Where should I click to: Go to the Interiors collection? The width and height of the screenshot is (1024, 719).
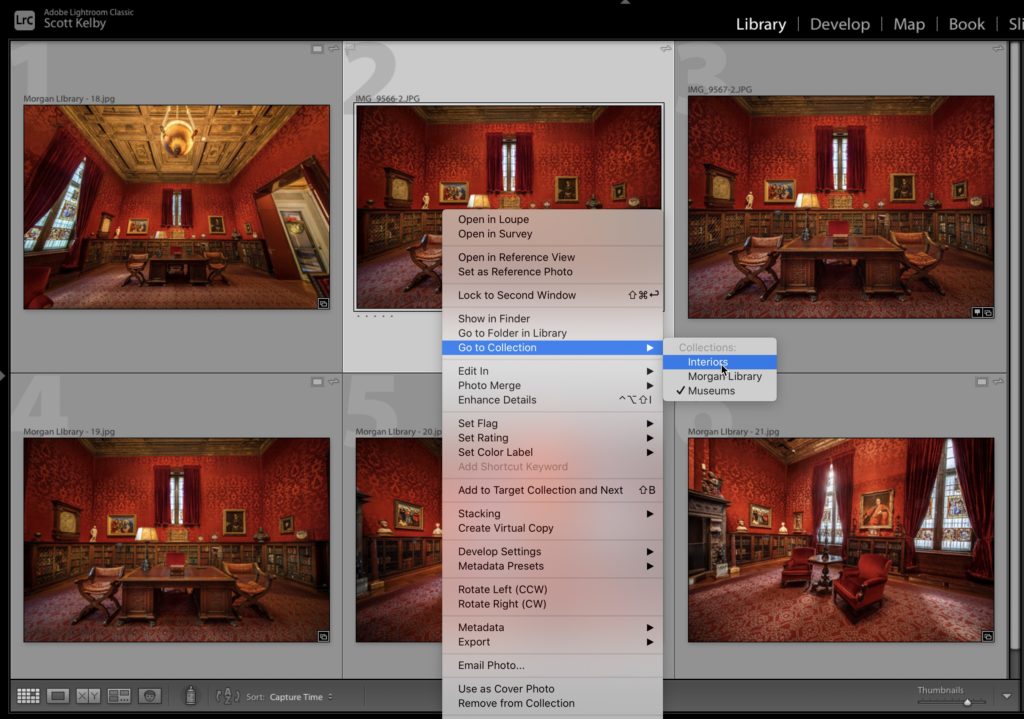[x=720, y=362]
